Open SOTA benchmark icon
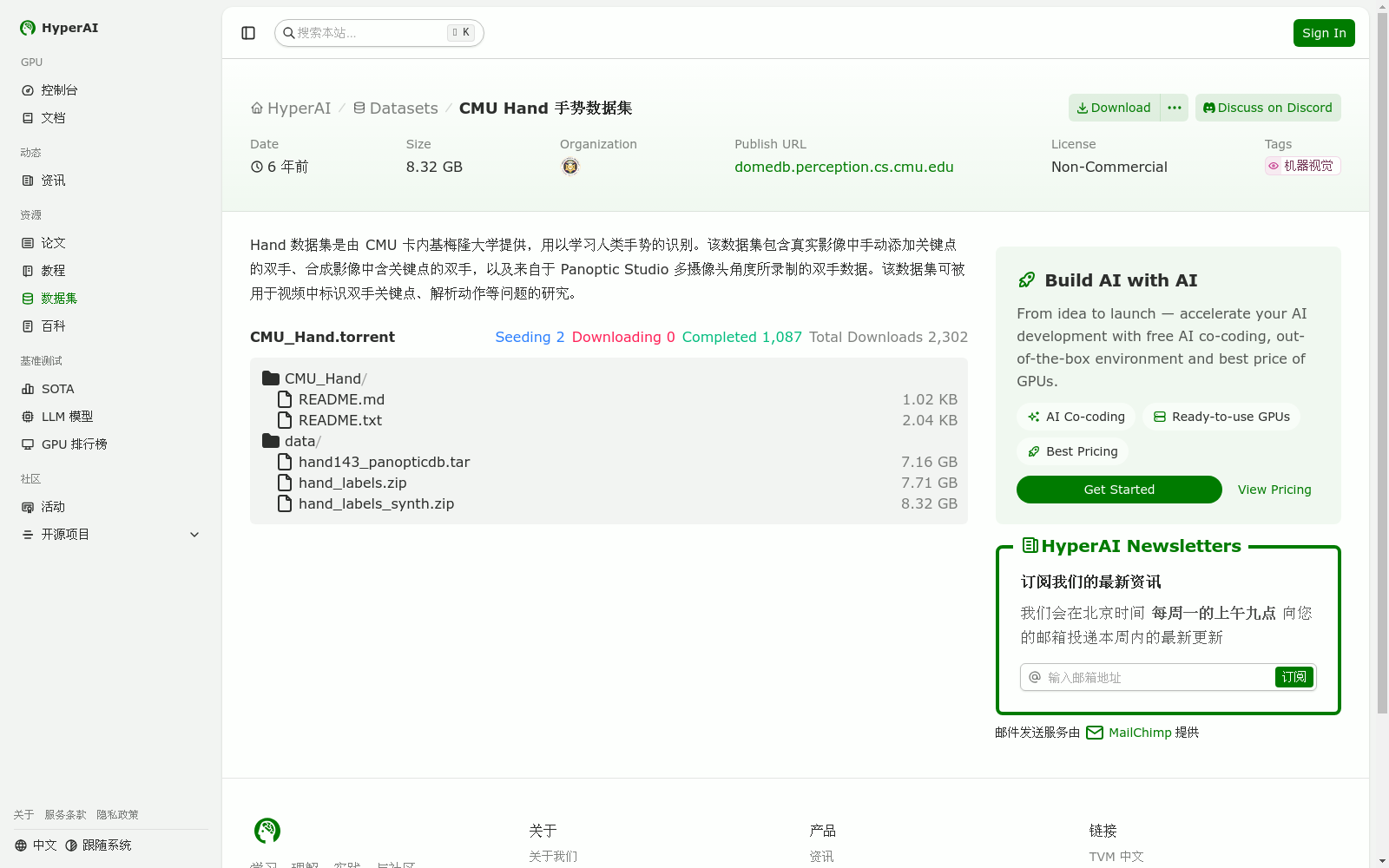Viewport: 1389px width, 868px height. pyautogui.click(x=28, y=389)
